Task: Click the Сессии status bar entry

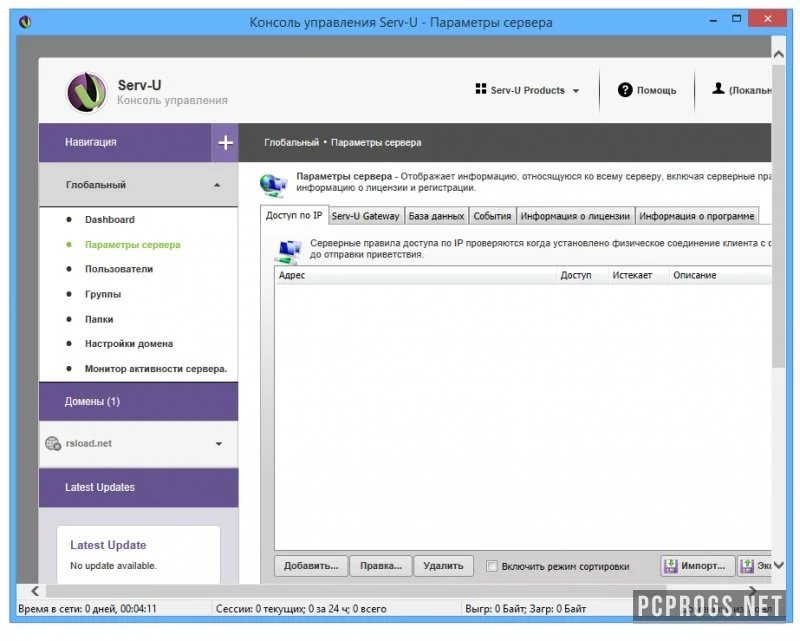Action: (x=301, y=609)
